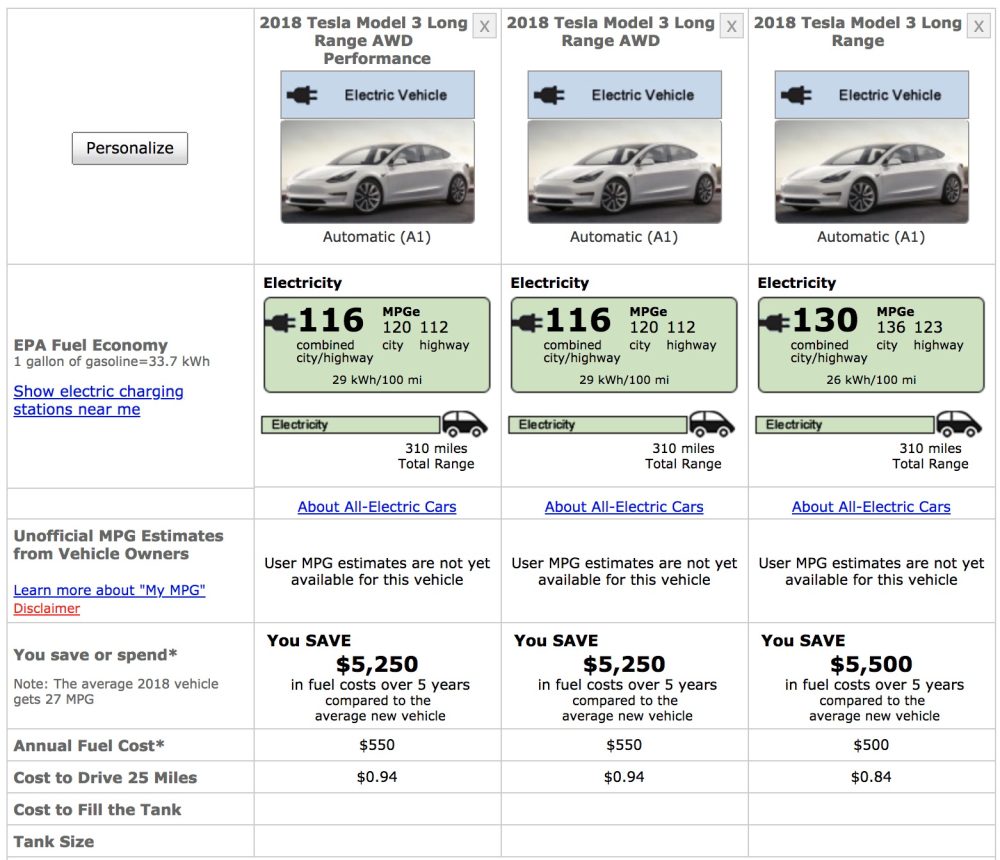The height and width of the screenshot is (860, 1000).
Task: Close the 2018 Tesla Model 3 Long Range column
Action: pos(978,26)
